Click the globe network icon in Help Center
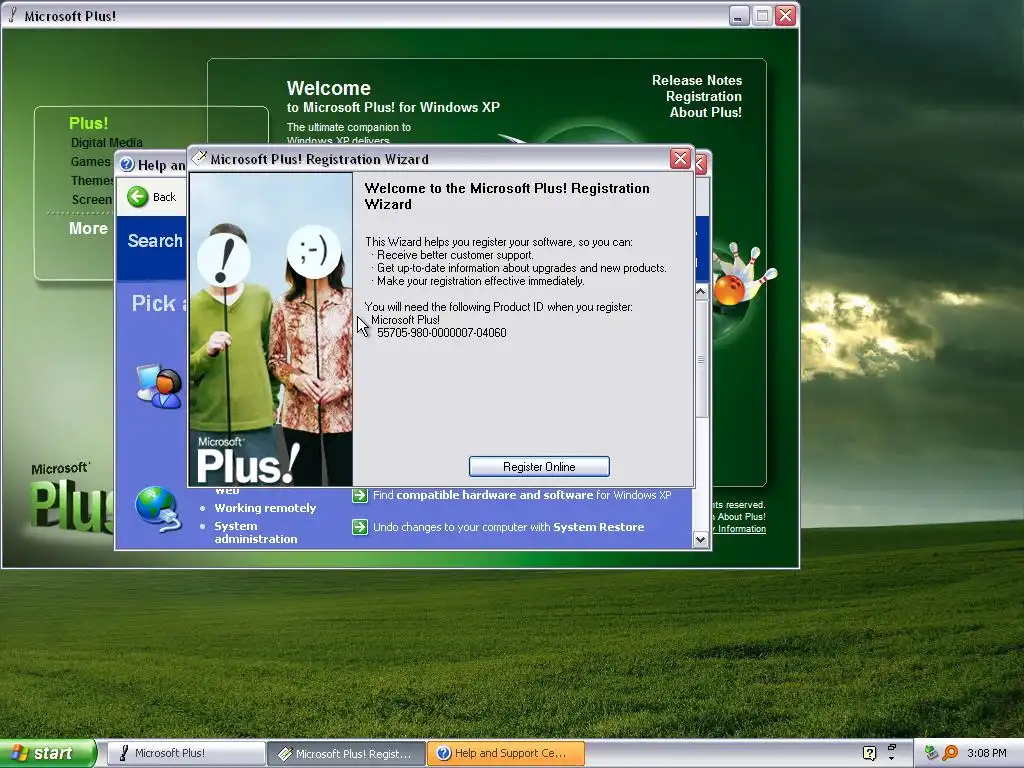1024x768 pixels. [x=157, y=509]
